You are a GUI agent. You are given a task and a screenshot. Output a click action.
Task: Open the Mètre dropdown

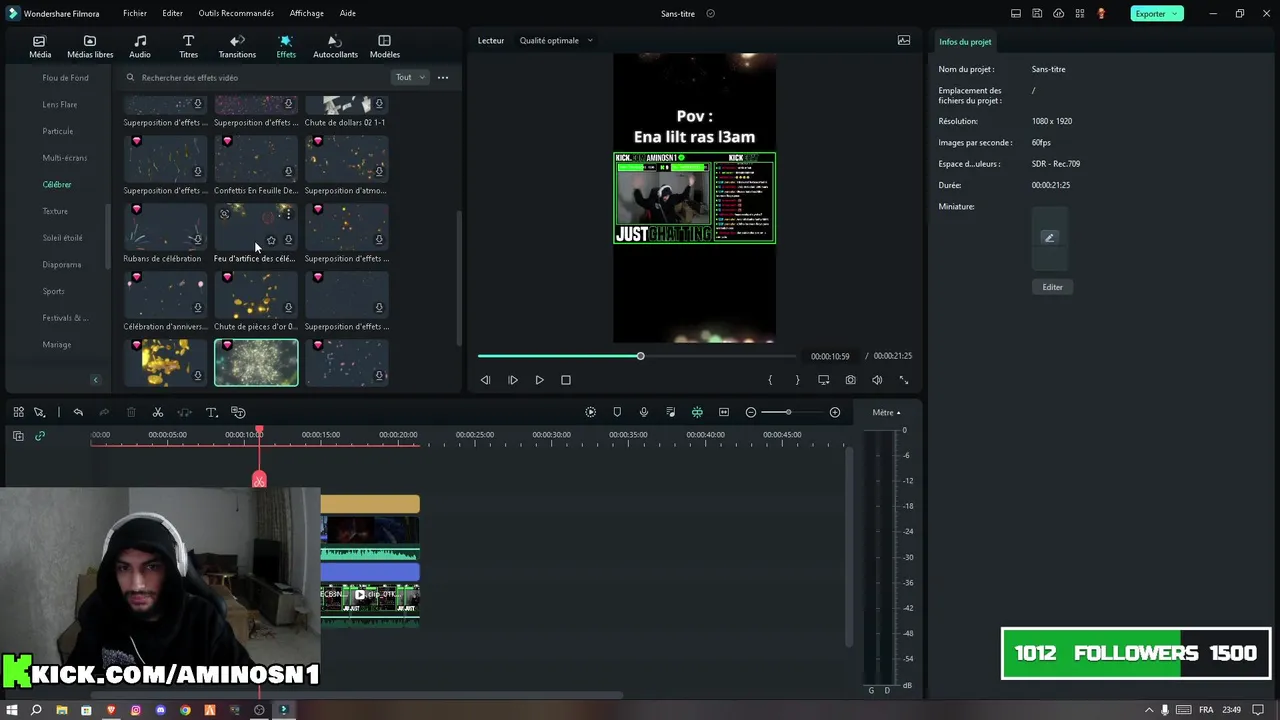coord(886,412)
